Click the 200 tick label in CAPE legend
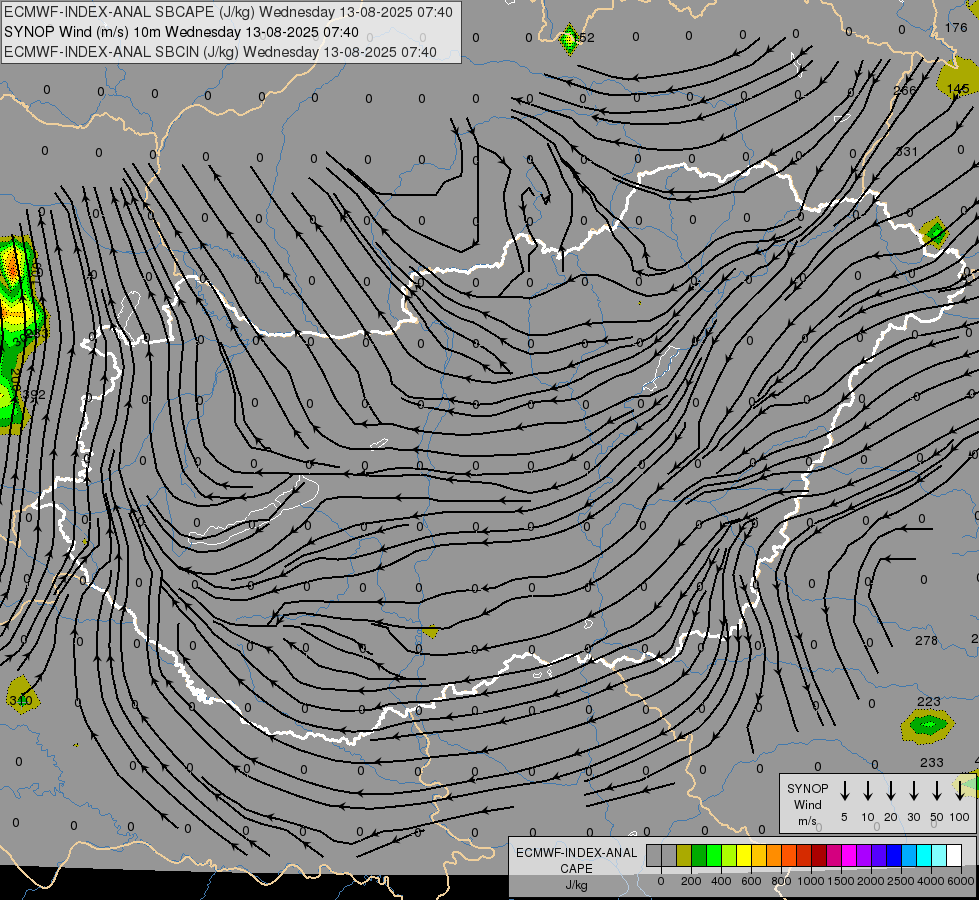The width and height of the screenshot is (979, 900). click(691, 881)
